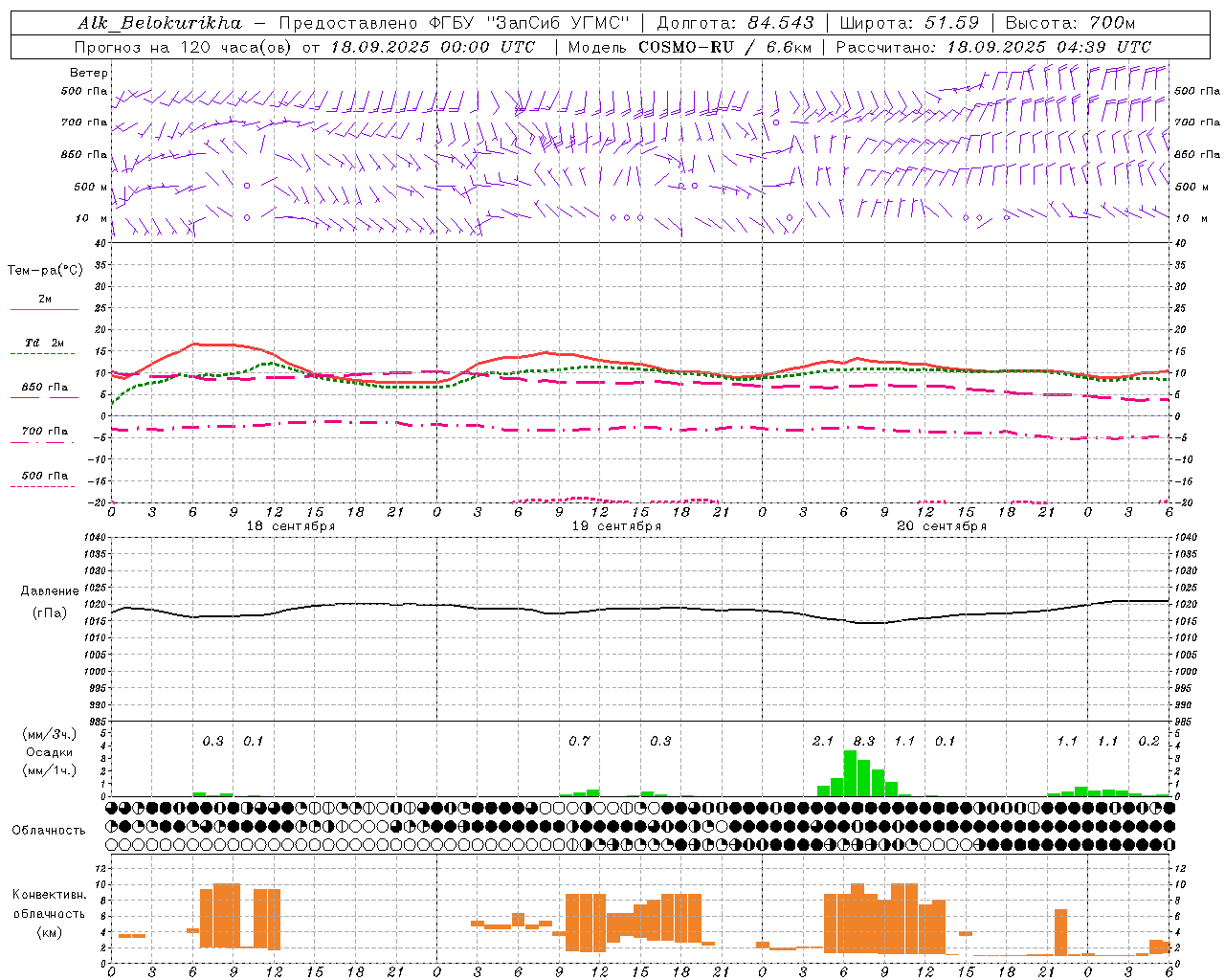The width and height of the screenshot is (1225, 980).
Task: Click the 'Осадки' precipitation label
Action: (50, 752)
